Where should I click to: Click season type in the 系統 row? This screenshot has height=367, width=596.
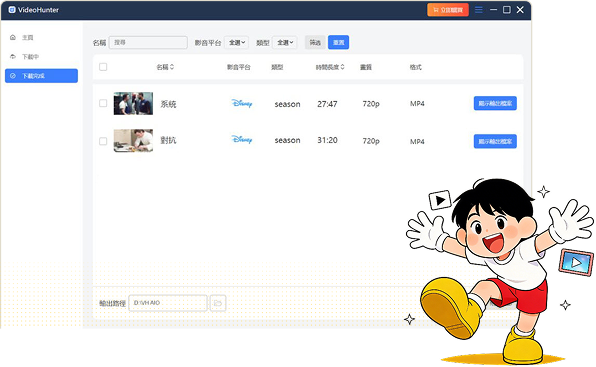pyautogui.click(x=287, y=104)
